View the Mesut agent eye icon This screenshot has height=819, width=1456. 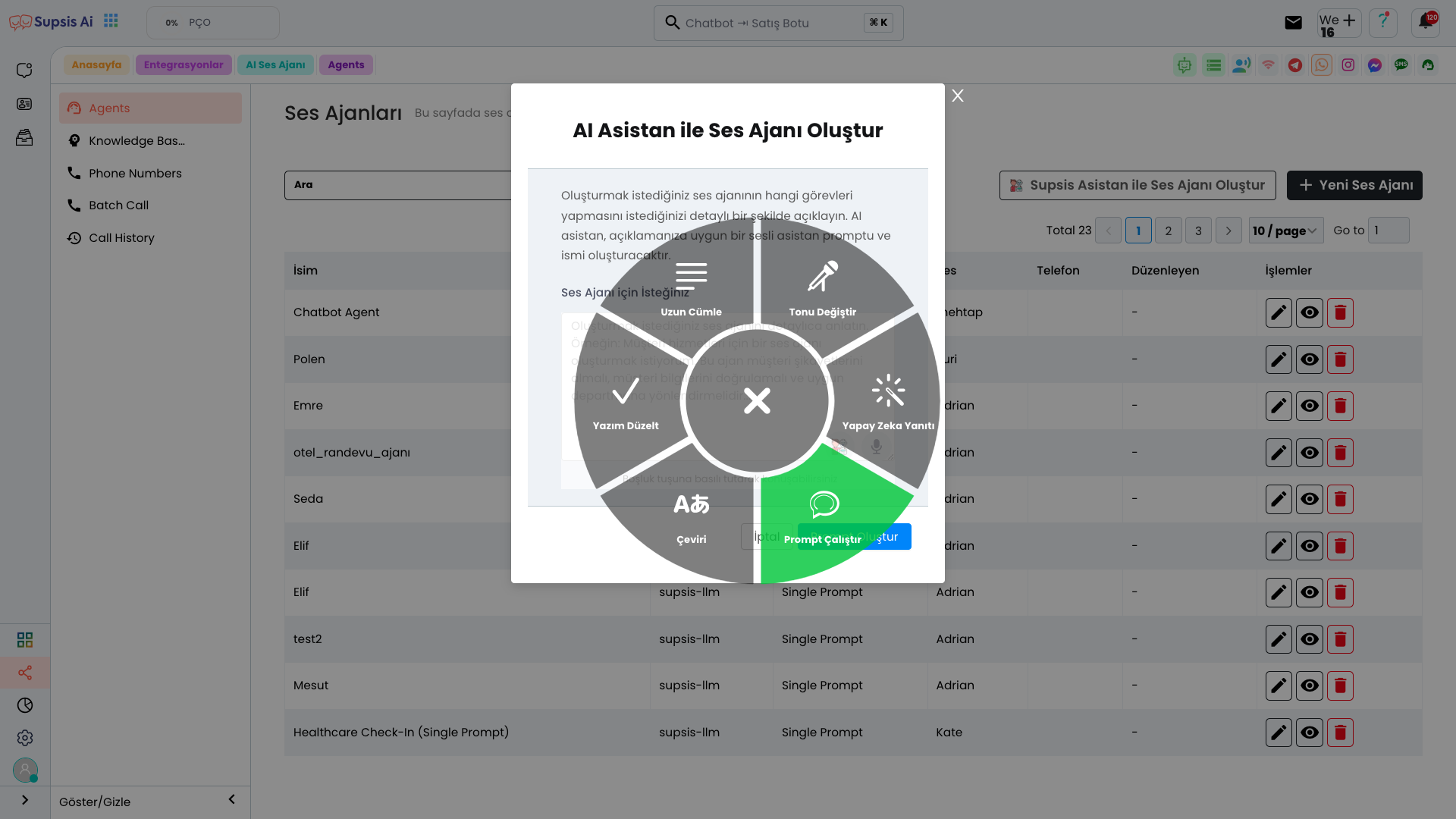(x=1310, y=686)
